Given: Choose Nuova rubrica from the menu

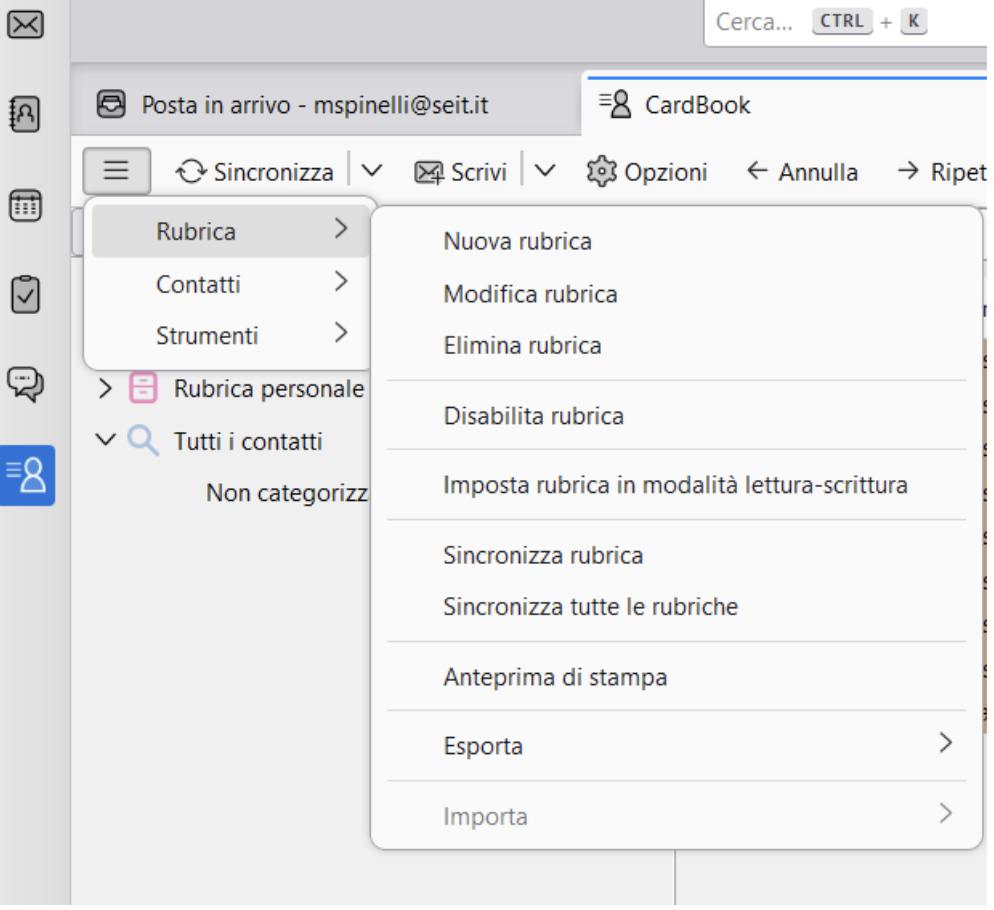Looking at the screenshot, I should [517, 242].
